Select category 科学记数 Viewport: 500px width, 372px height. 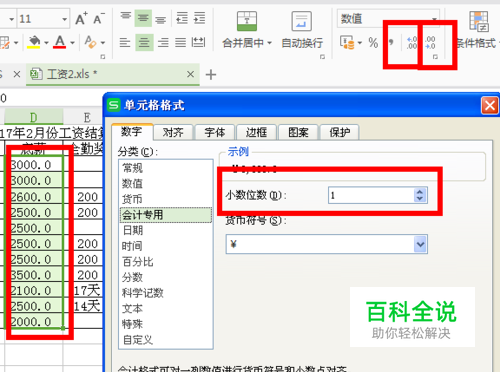[x=166, y=293]
